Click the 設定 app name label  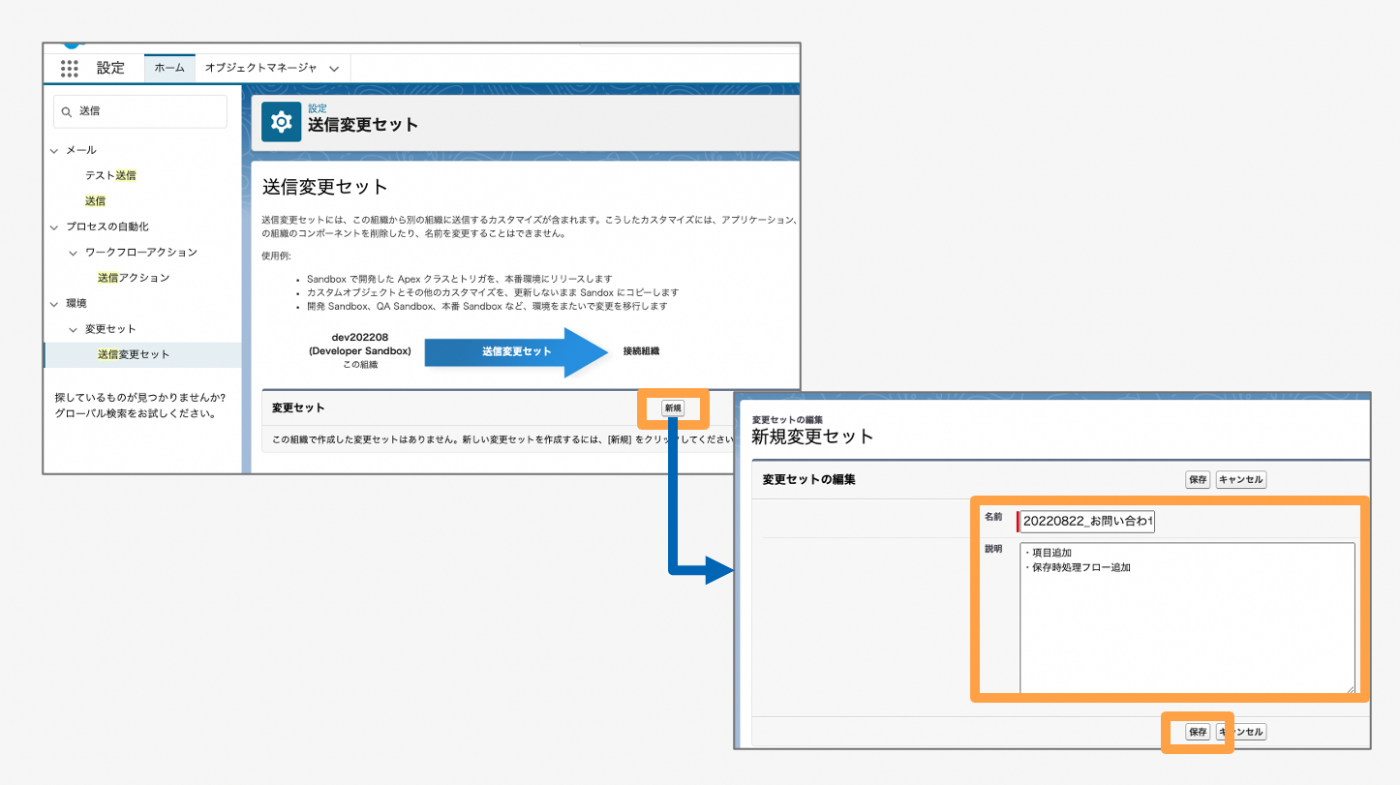111,68
